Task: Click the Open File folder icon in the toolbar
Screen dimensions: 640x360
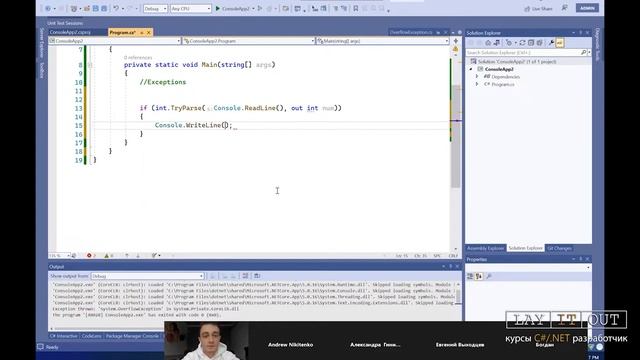Action: (87, 9)
